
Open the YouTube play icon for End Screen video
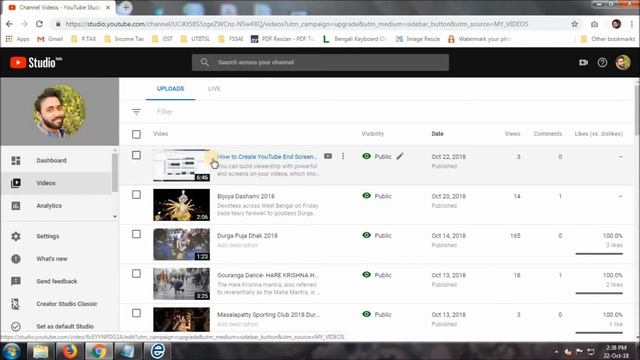click(328, 156)
